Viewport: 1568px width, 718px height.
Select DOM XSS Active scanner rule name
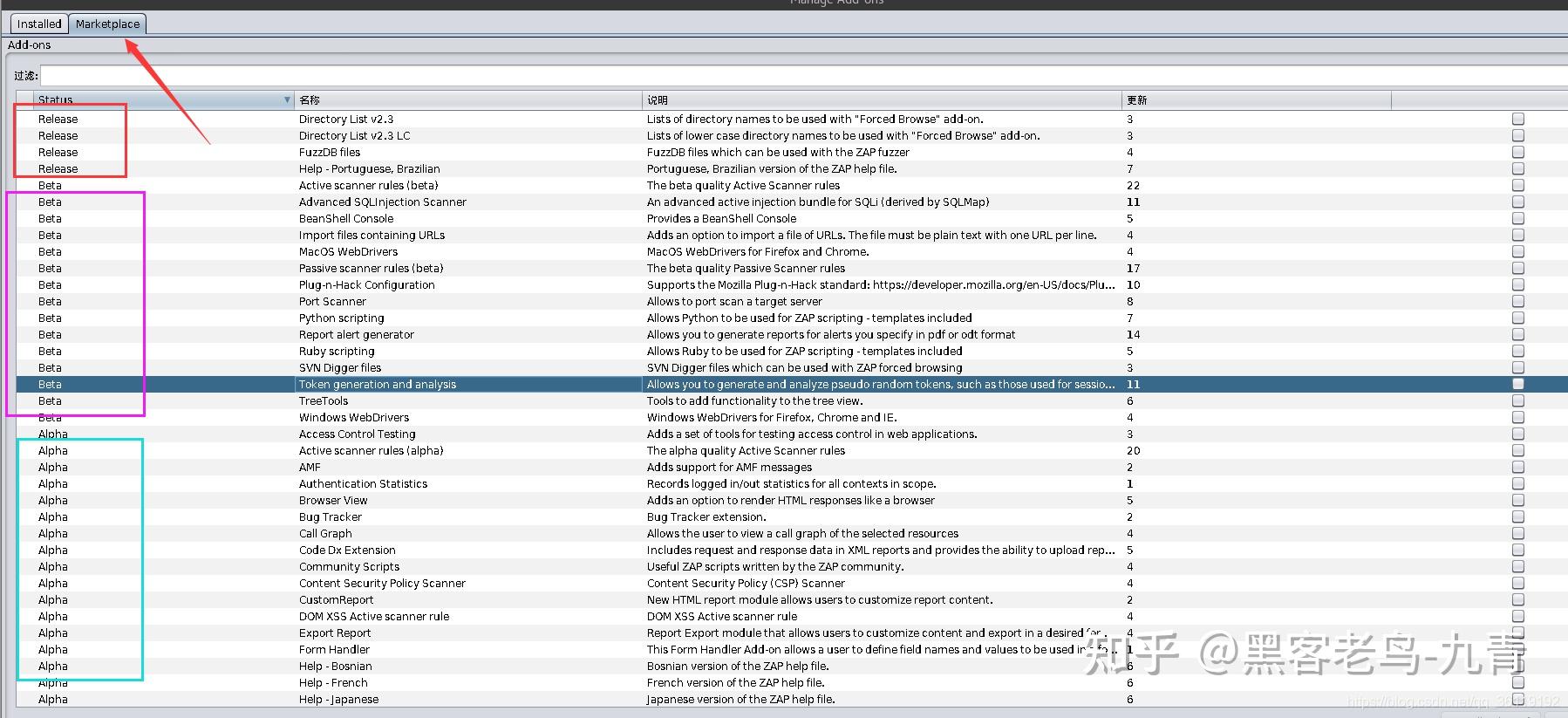374,616
